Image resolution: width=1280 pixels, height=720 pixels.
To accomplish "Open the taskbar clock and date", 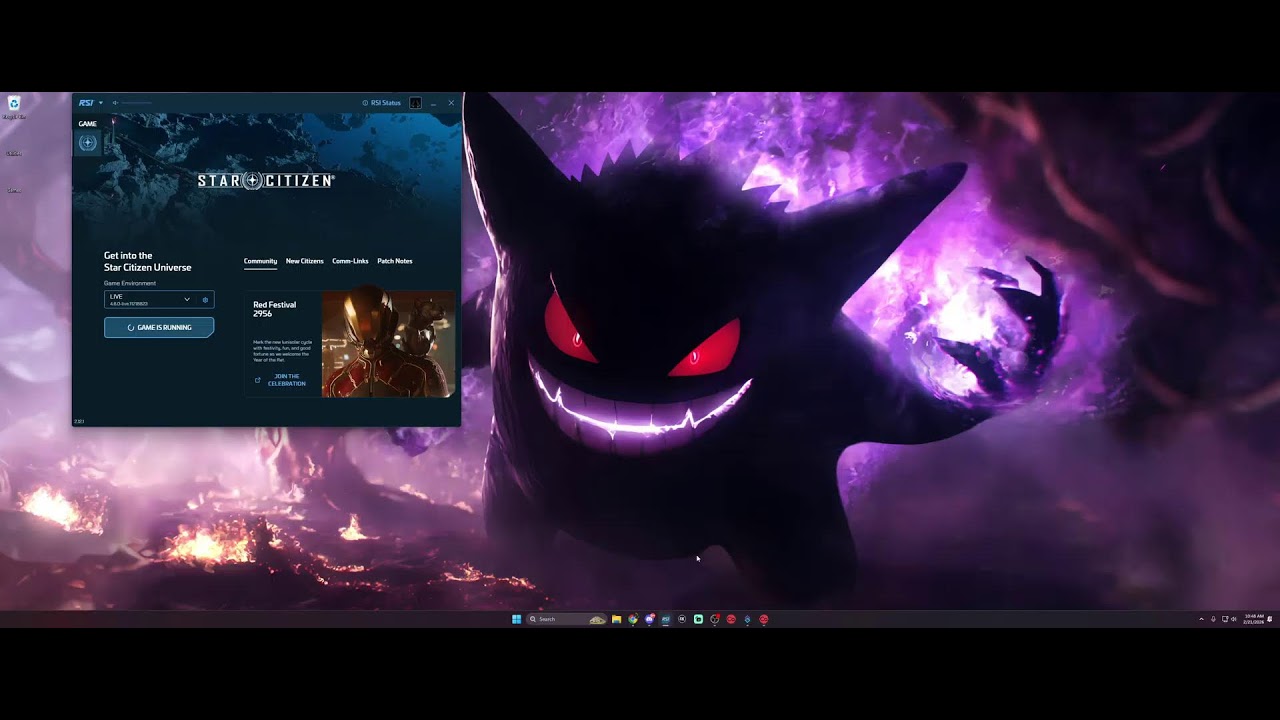I will click(1254, 619).
